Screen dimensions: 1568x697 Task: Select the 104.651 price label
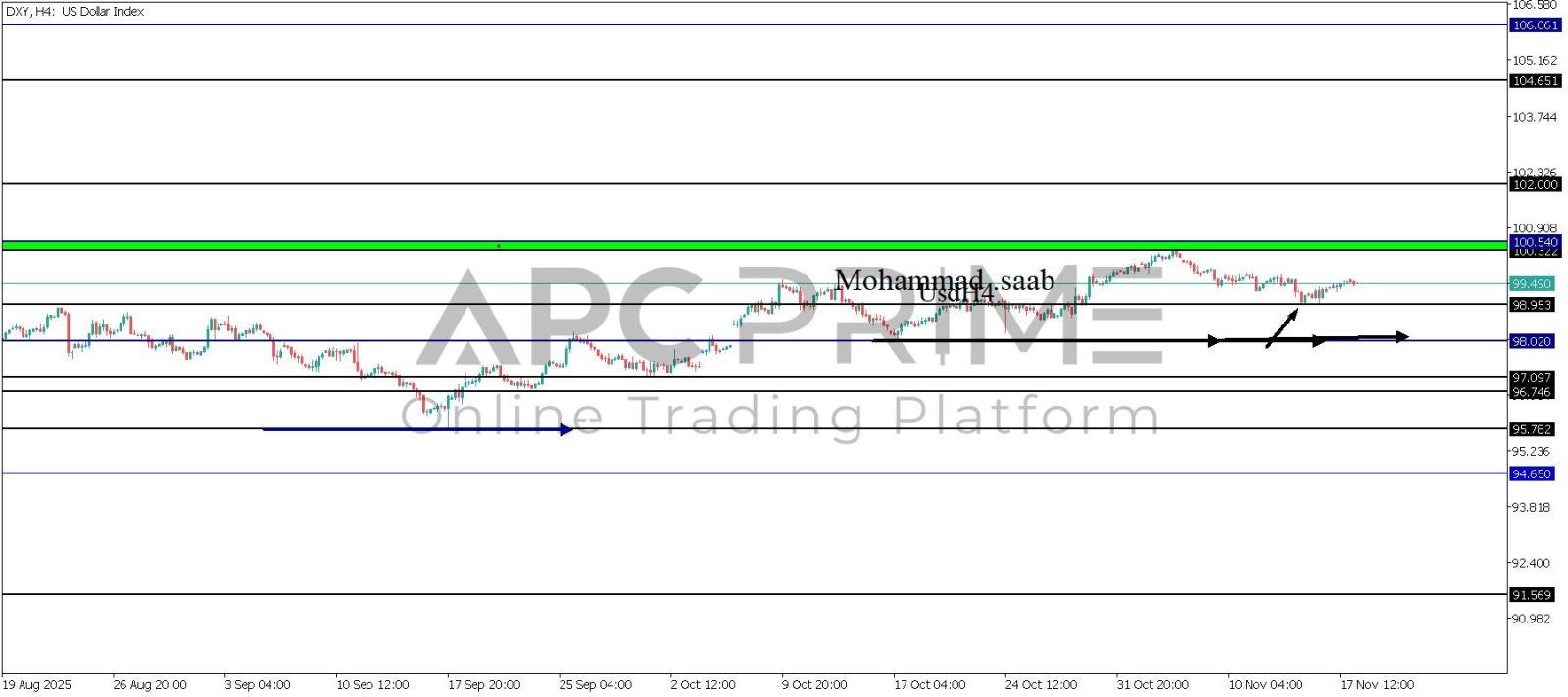click(1534, 81)
